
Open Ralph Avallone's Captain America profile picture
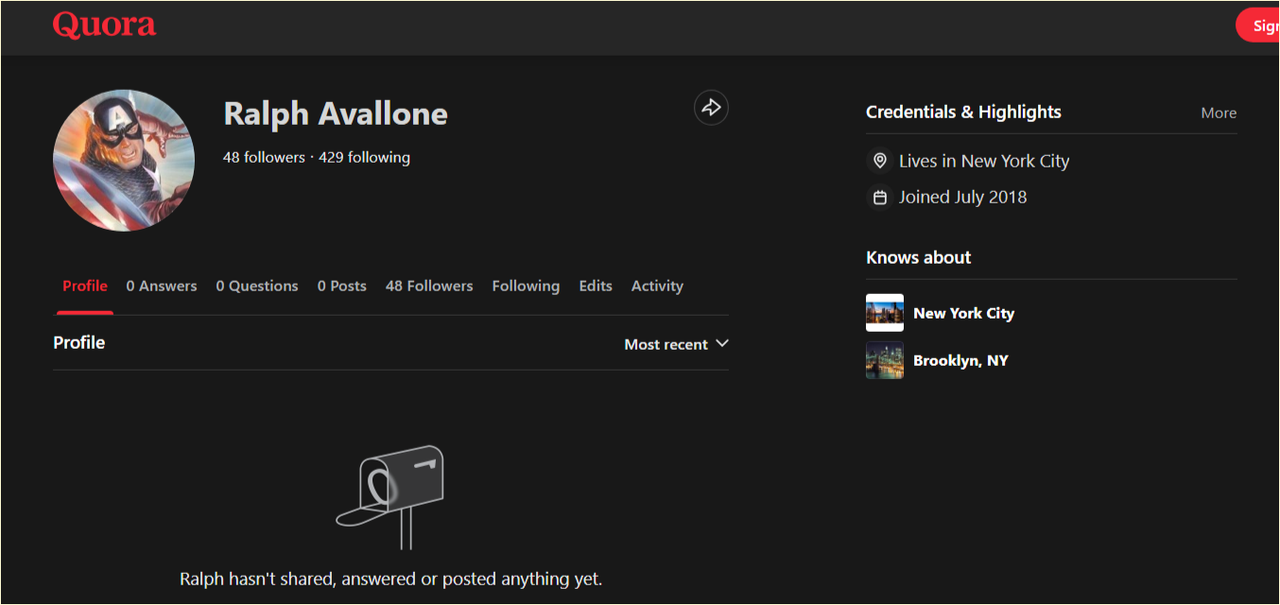tap(124, 160)
